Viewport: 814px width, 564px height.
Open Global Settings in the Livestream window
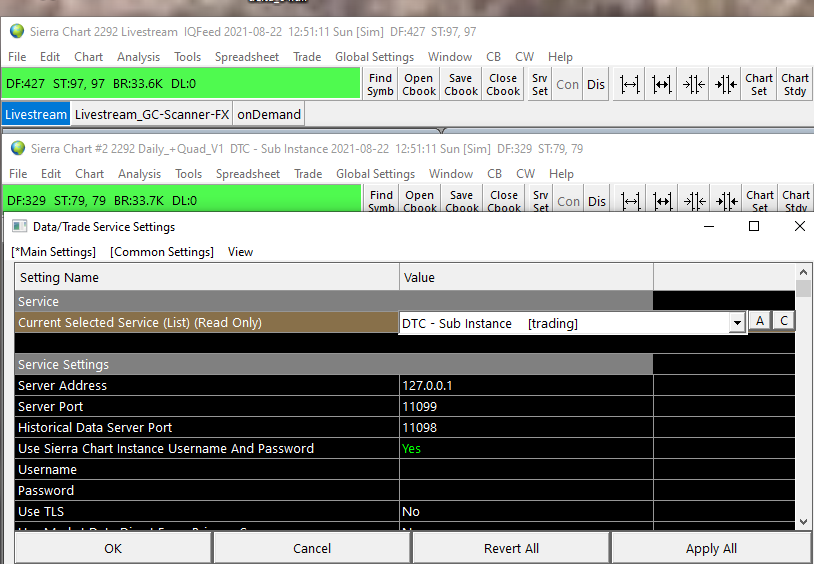tap(374, 57)
